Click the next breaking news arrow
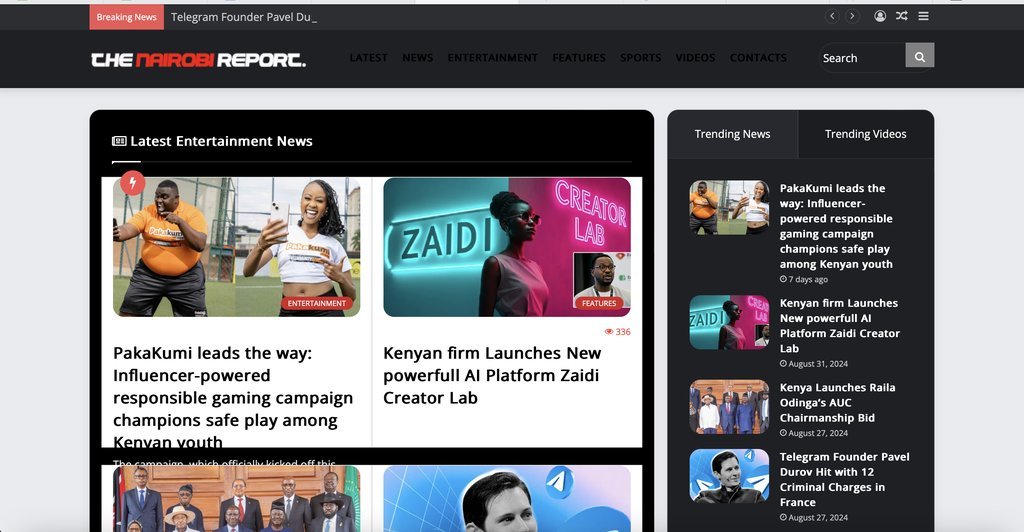The image size is (1024, 532). 852,16
